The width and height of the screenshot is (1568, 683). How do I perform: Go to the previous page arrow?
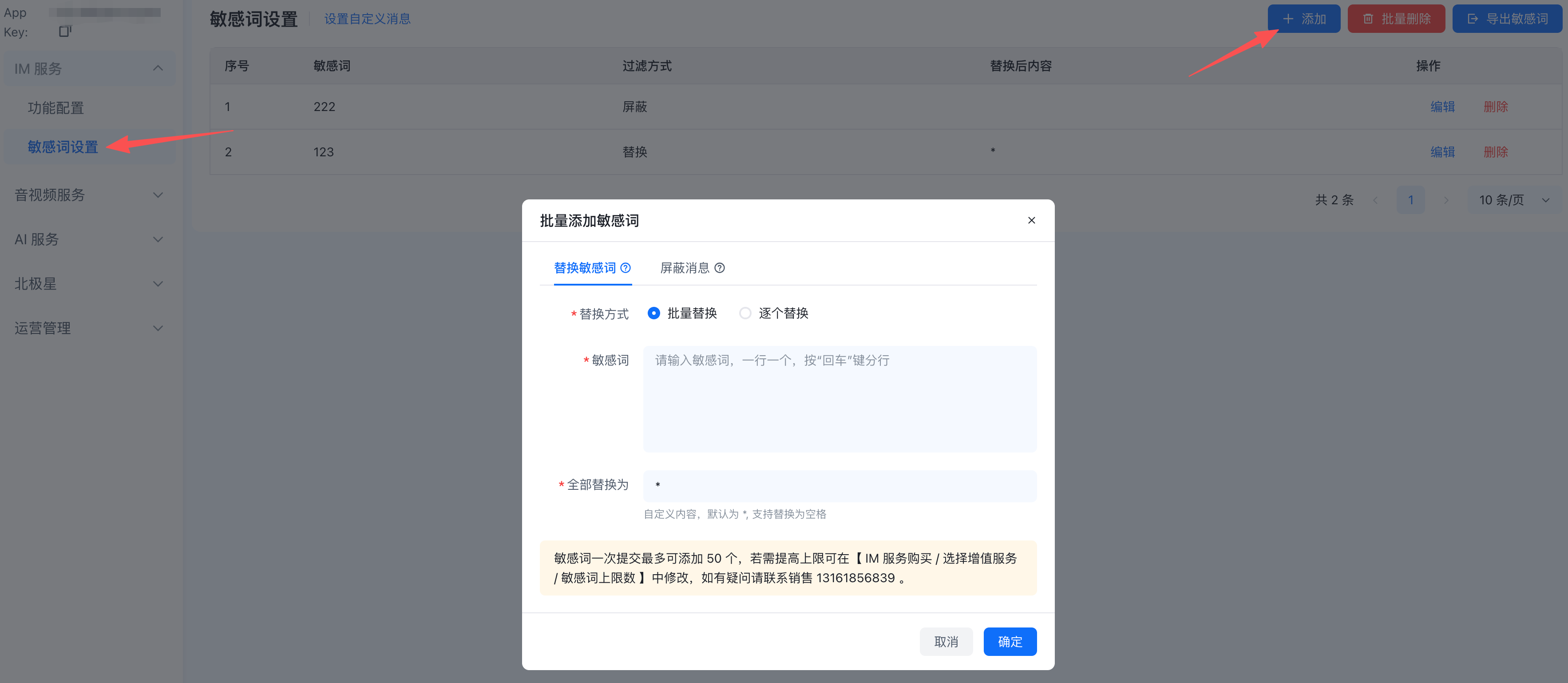point(1375,200)
